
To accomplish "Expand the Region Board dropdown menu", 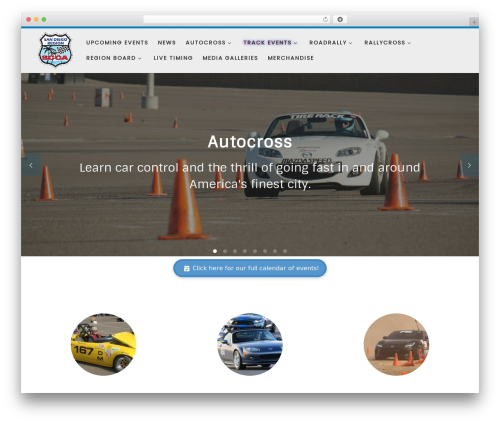I will (114, 58).
